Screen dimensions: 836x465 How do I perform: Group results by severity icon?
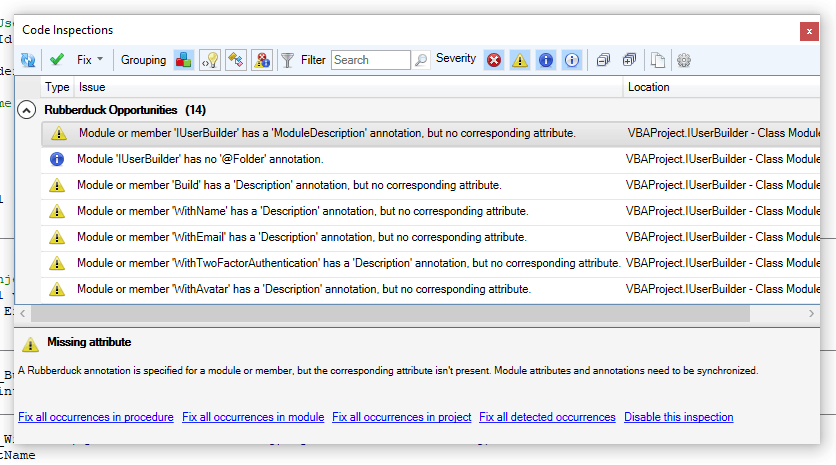point(261,60)
